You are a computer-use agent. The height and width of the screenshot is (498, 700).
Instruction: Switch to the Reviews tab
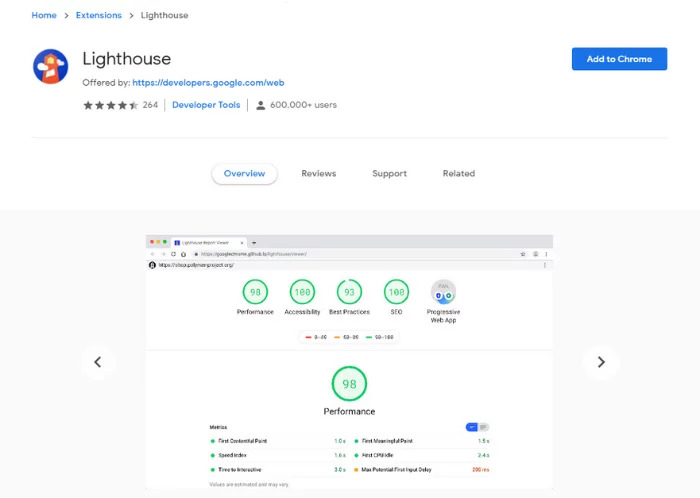tap(318, 173)
